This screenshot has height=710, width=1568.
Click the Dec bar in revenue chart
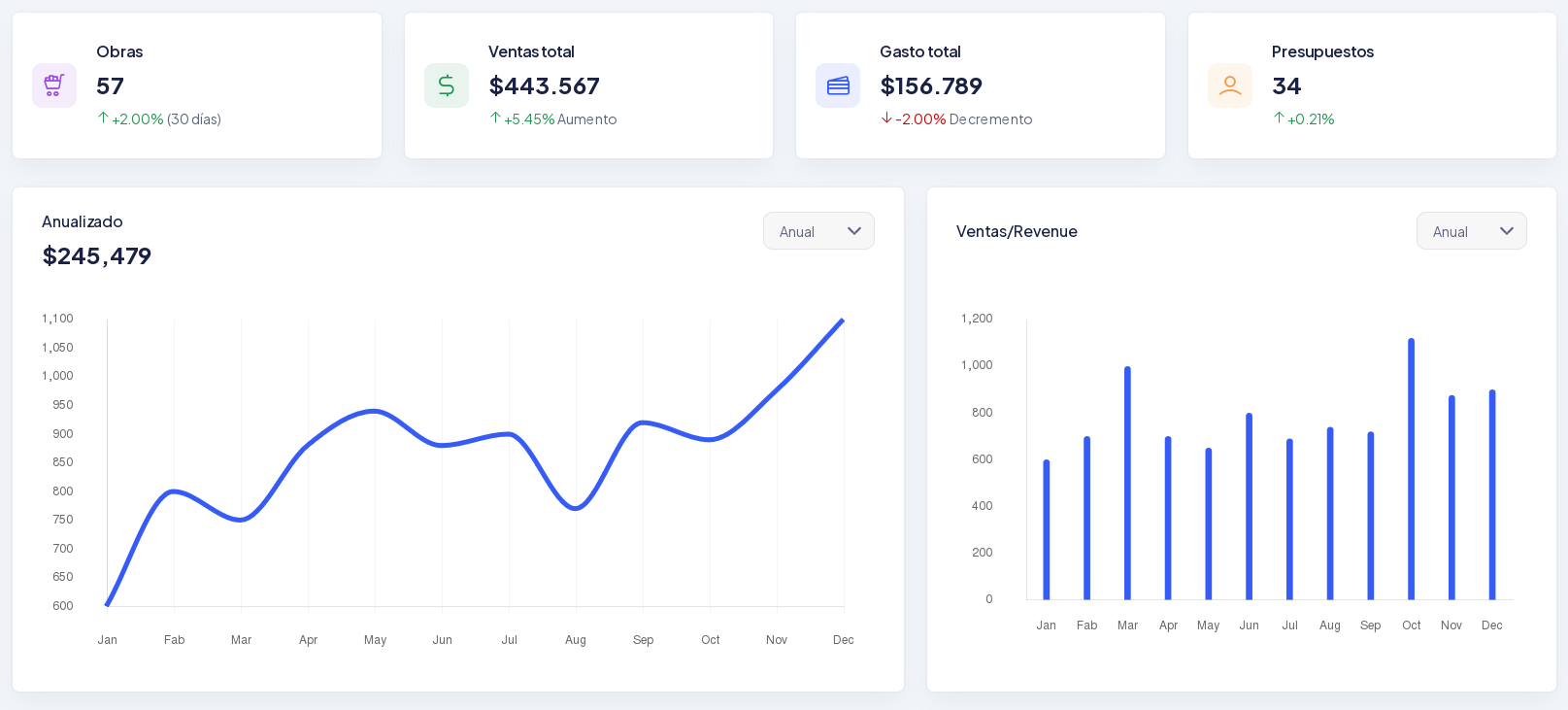[1492, 494]
